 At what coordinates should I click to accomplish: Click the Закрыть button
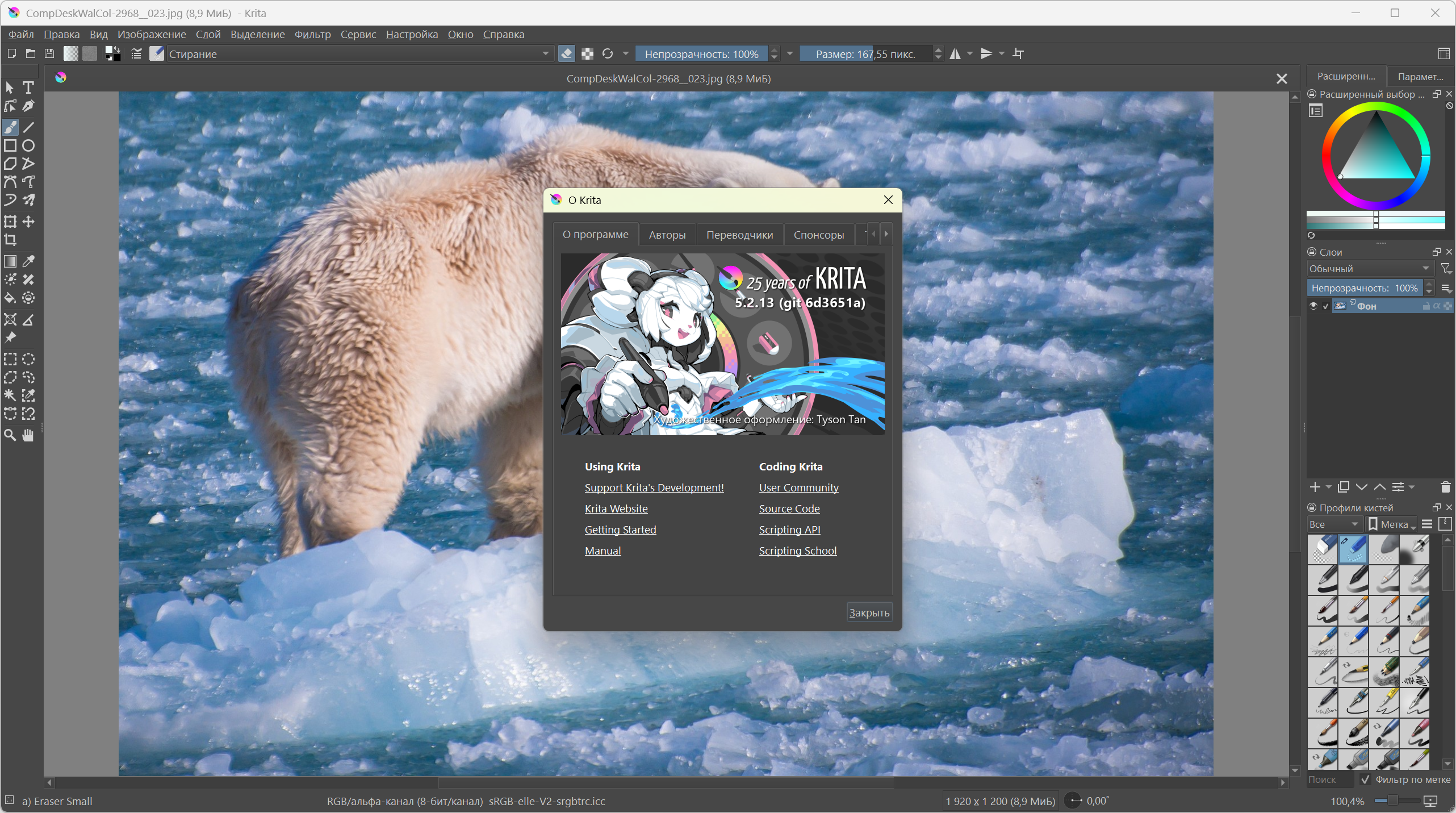pyautogui.click(x=869, y=612)
